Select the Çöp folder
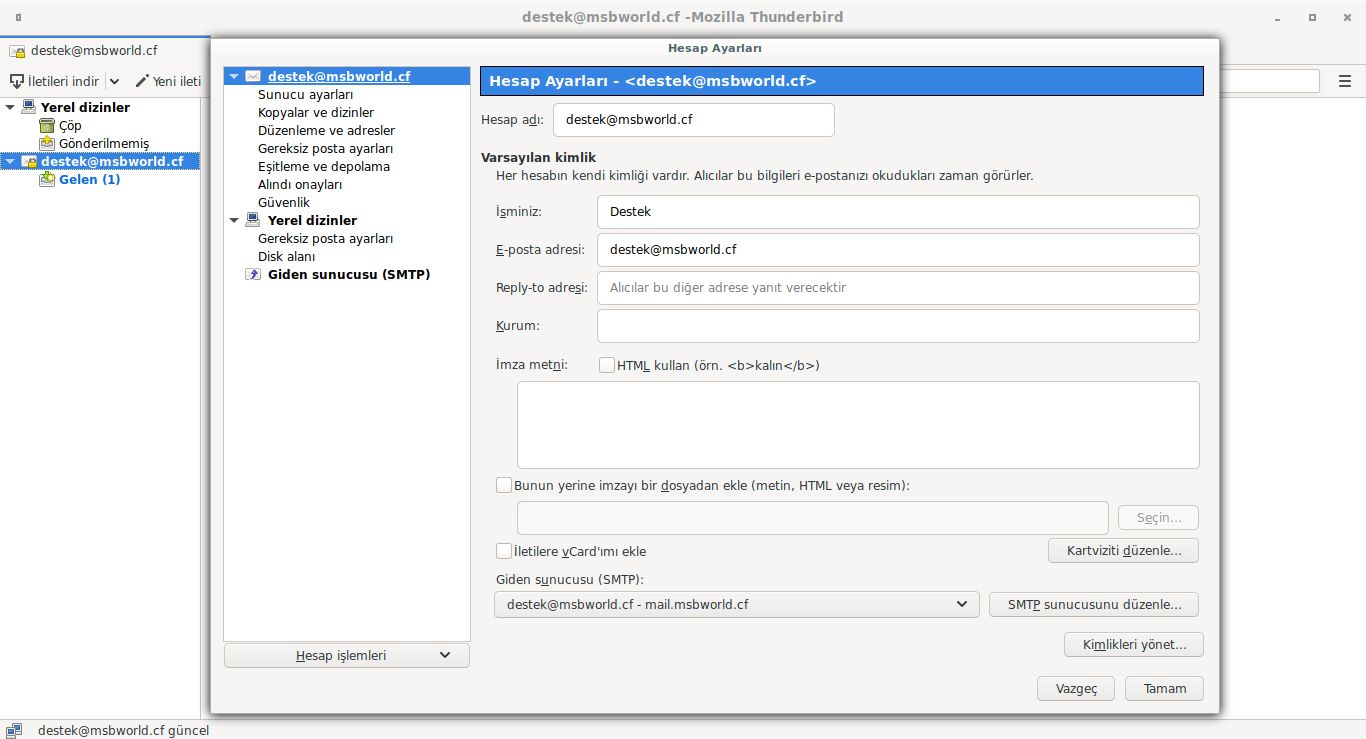The image size is (1366, 739). click(x=70, y=125)
